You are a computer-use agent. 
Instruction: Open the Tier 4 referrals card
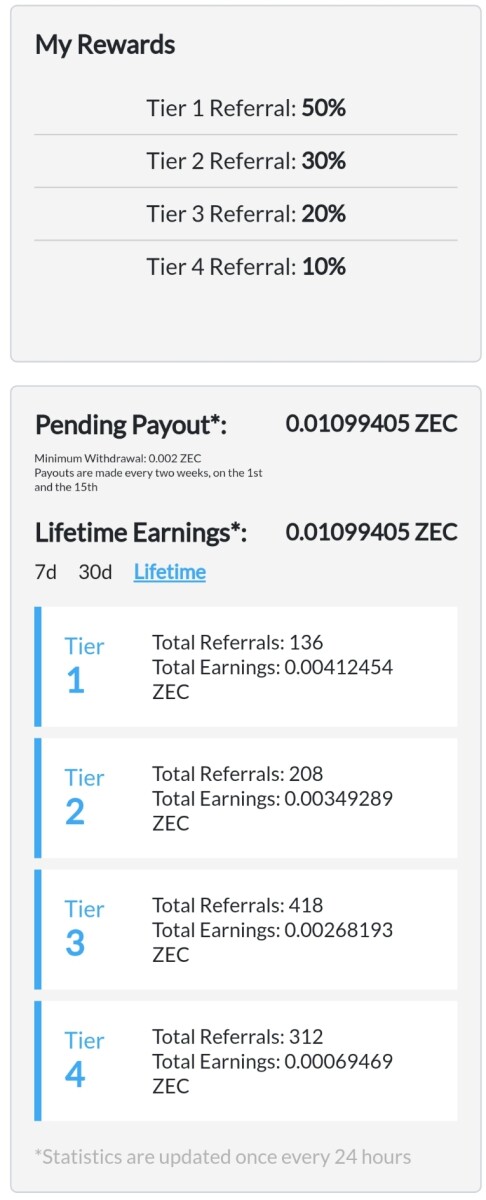click(x=246, y=1061)
